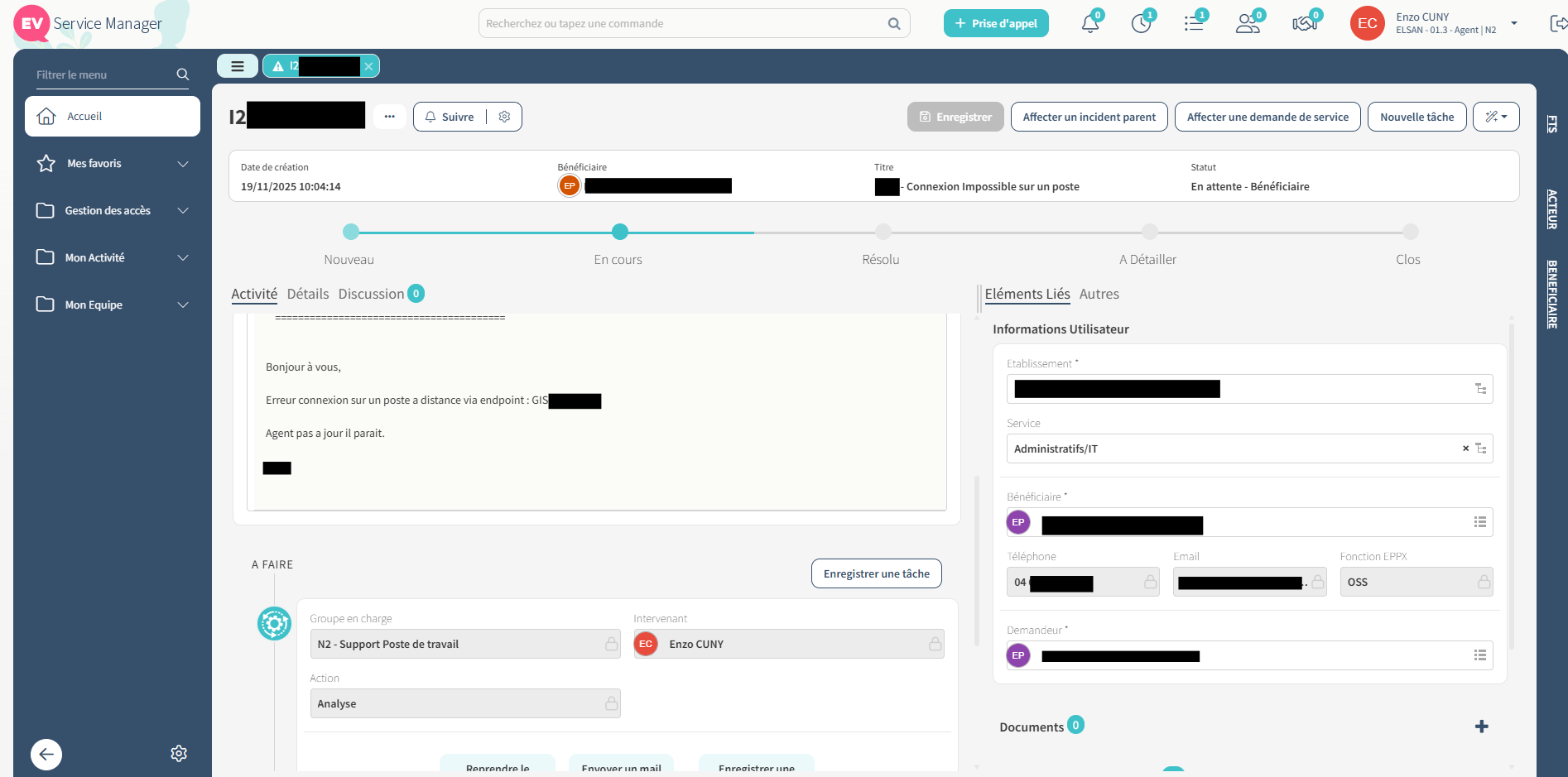Image resolution: width=1568 pixels, height=777 pixels.
Task: Click the EC user avatar in header
Action: [1368, 23]
